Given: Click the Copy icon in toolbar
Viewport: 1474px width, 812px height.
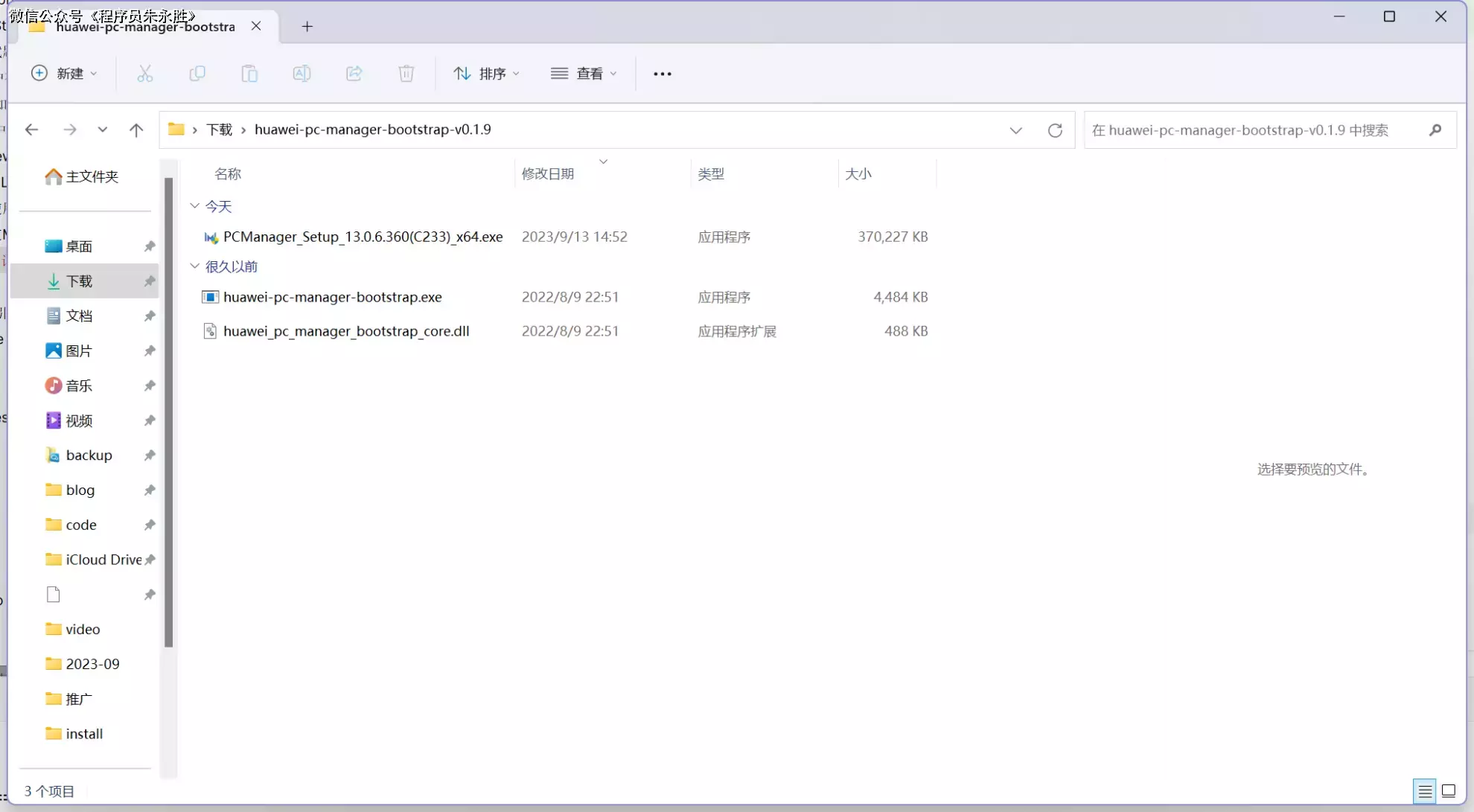Looking at the screenshot, I should click(197, 74).
